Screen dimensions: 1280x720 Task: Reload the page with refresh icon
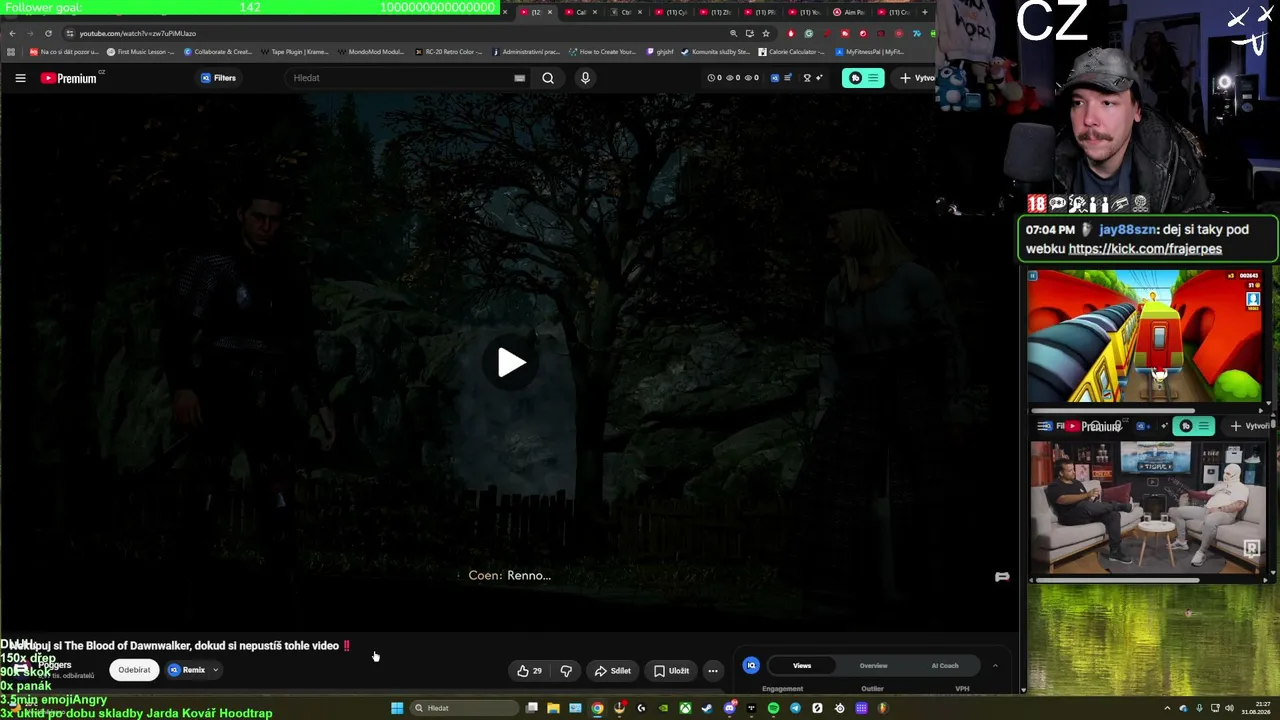tap(48, 33)
